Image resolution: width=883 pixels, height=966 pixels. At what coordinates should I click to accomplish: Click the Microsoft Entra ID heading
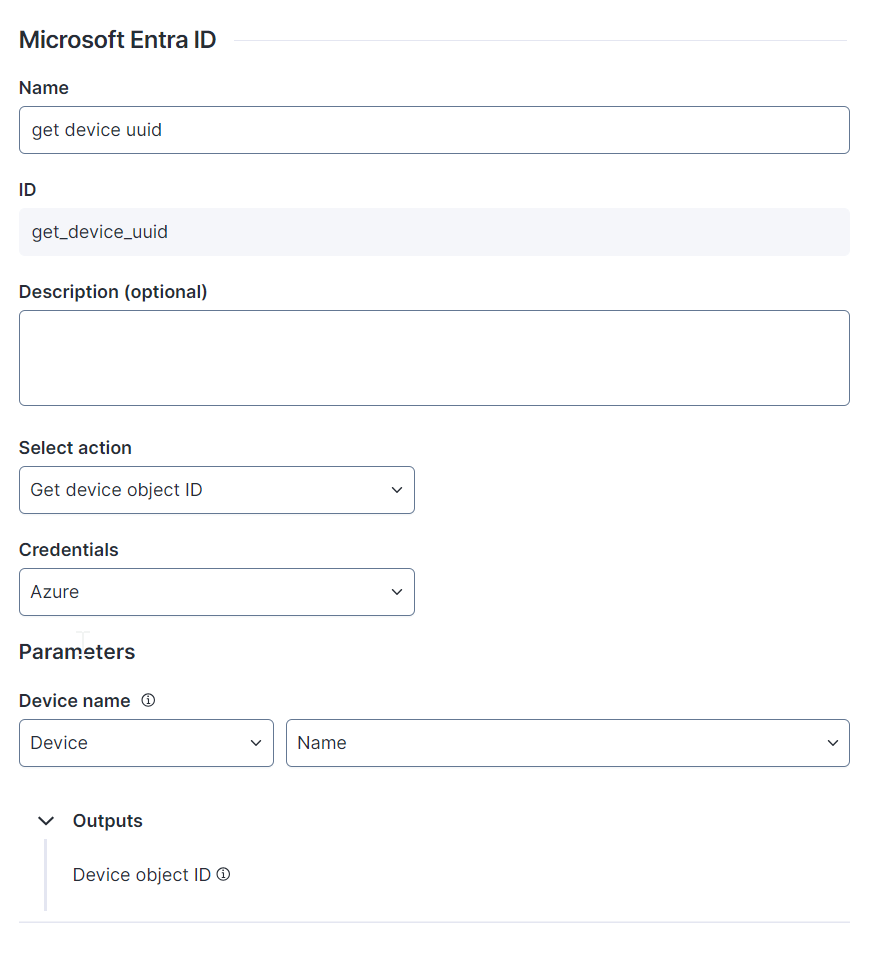pos(118,40)
